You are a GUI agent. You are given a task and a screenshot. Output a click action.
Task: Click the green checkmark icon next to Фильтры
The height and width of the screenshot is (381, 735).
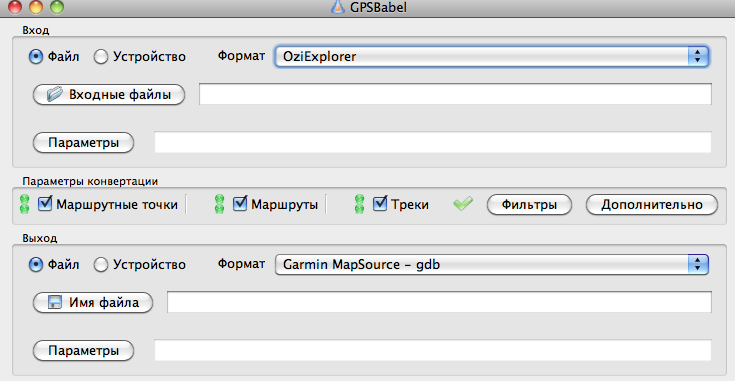coord(463,203)
